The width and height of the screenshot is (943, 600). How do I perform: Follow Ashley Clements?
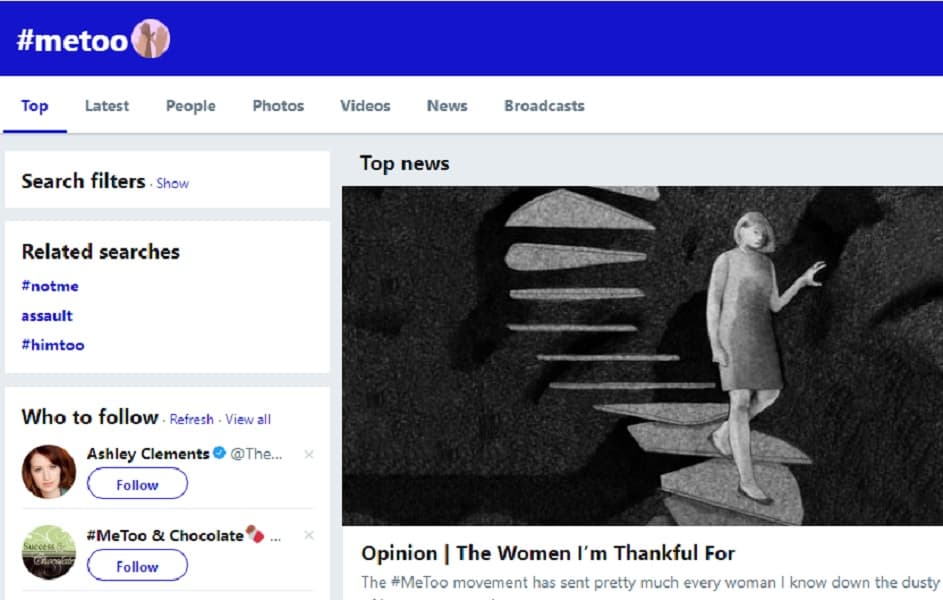tap(137, 484)
